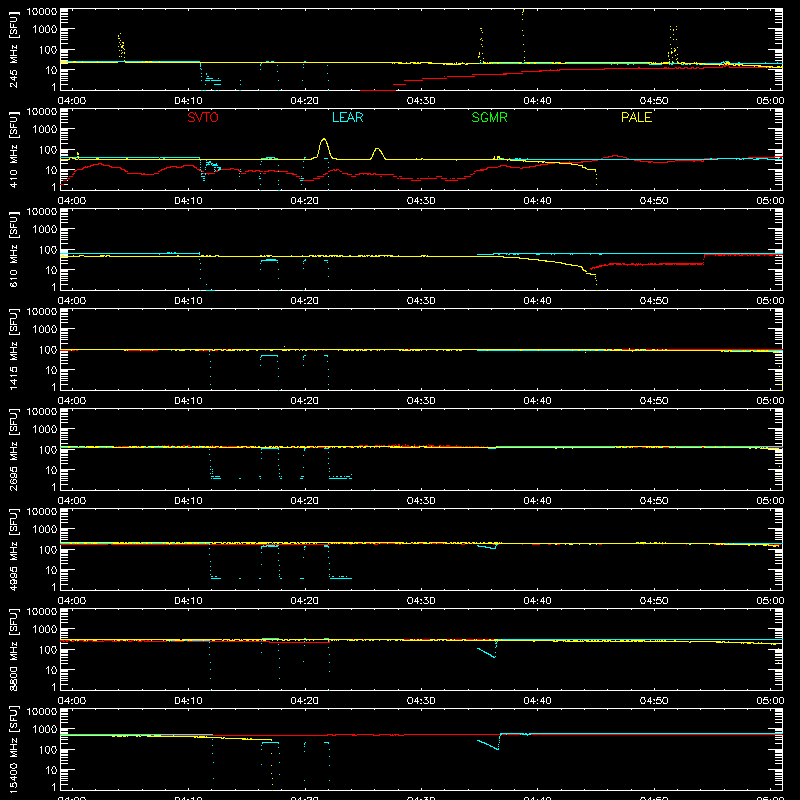Click the 1000 tick of the 410 MHz plot
Image resolution: width=800 pixels, height=800 pixels.
(x=45, y=130)
